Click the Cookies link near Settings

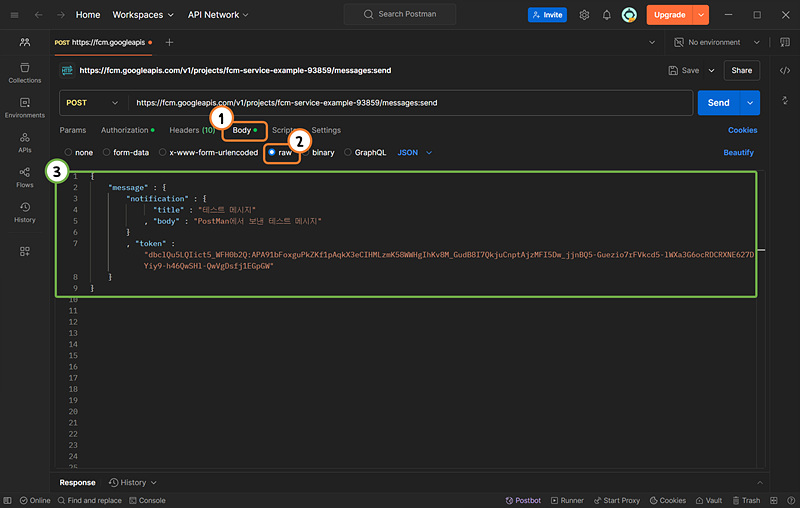point(742,130)
